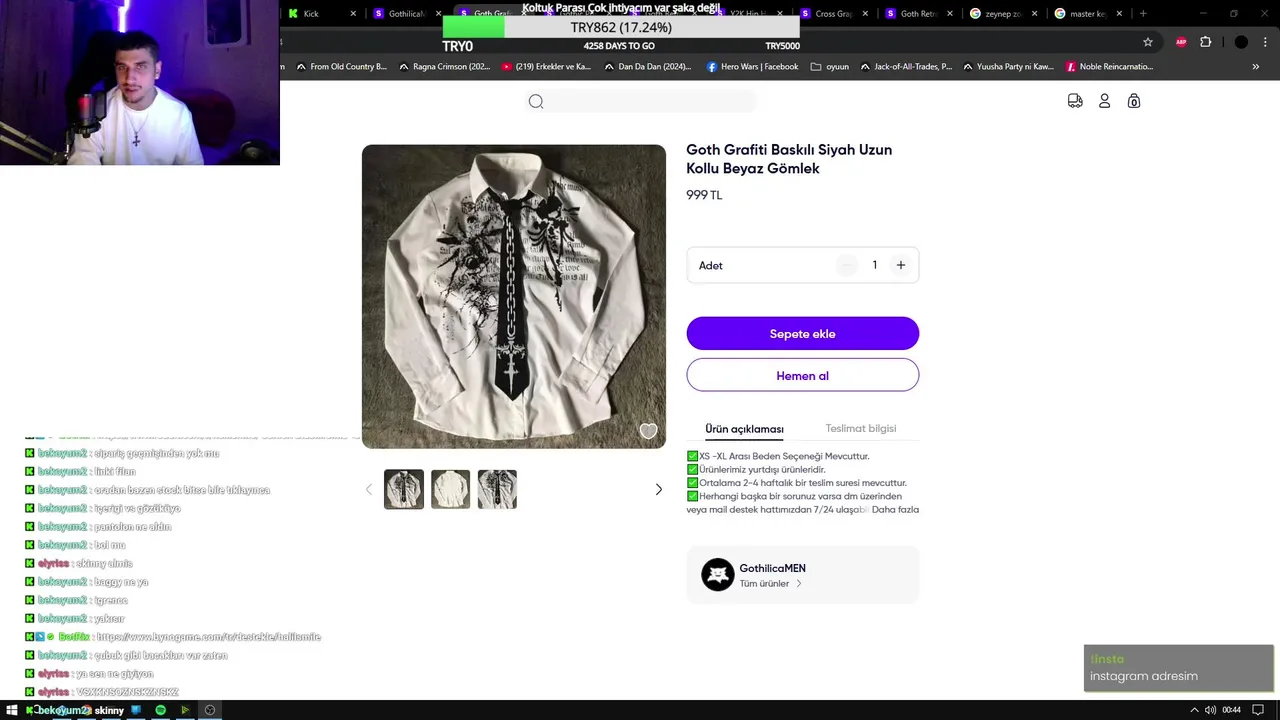Bookmark page with star icon
The height and width of the screenshot is (720, 1280).
click(x=1148, y=42)
